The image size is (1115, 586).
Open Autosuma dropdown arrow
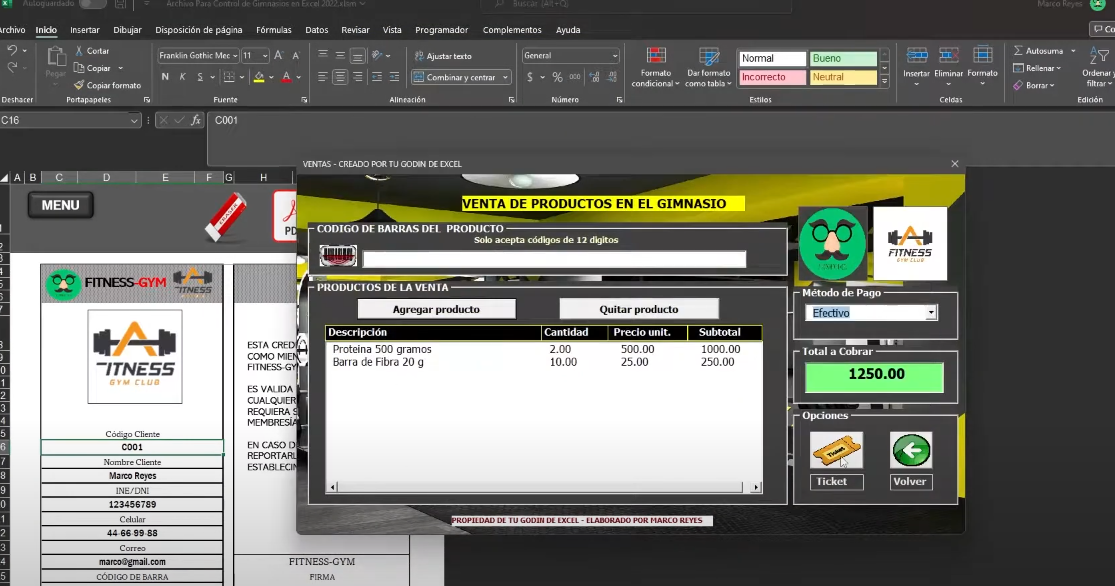pos(1073,51)
